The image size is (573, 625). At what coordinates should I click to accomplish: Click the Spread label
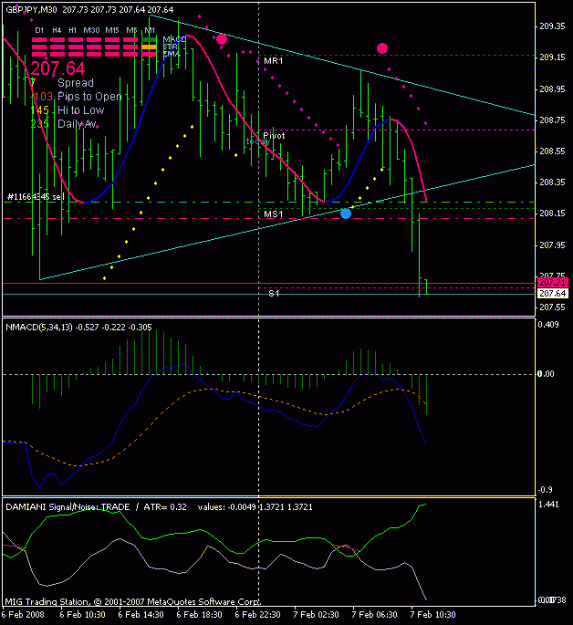tap(76, 83)
